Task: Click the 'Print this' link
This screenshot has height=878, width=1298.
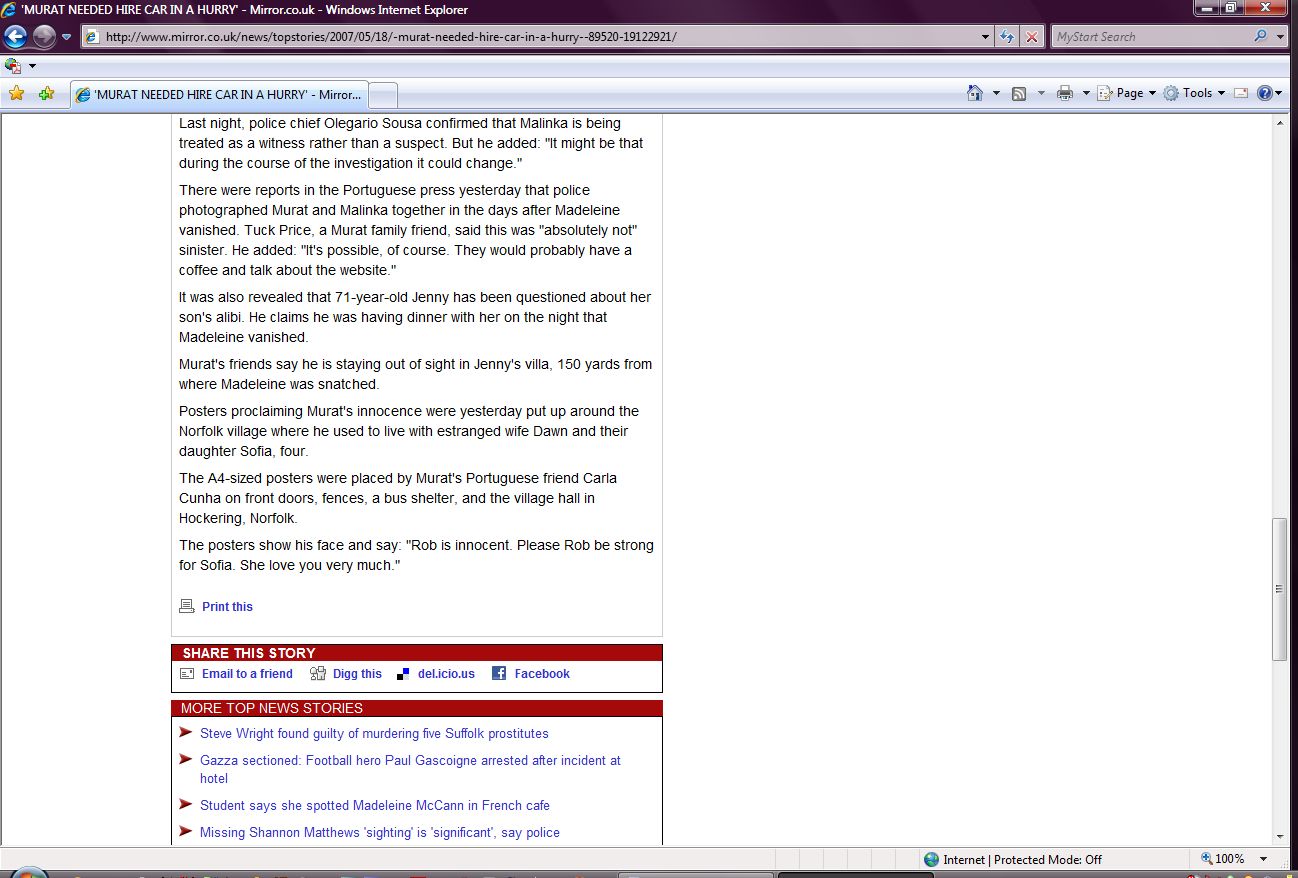Action: tap(227, 607)
